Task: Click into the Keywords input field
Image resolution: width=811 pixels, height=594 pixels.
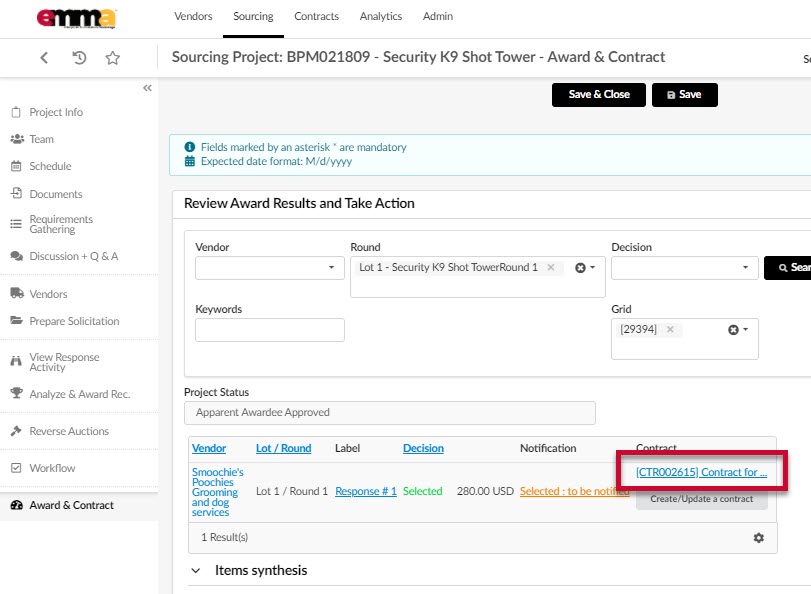Action: pos(269,330)
